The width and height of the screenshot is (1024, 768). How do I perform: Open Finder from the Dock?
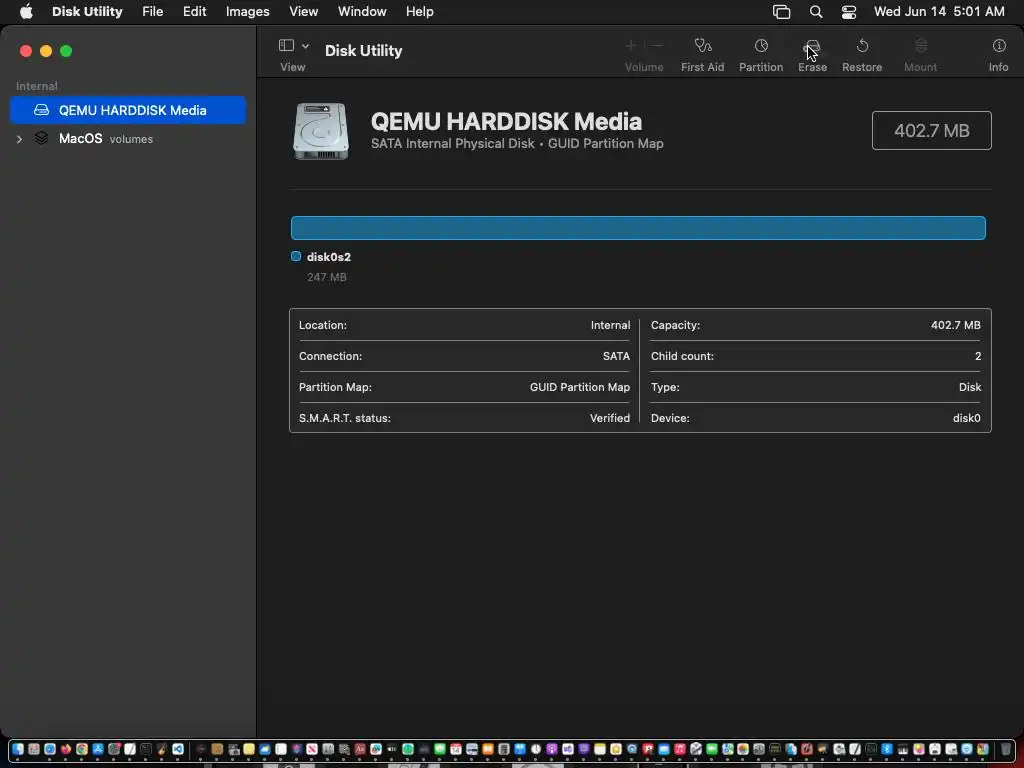coord(18,749)
